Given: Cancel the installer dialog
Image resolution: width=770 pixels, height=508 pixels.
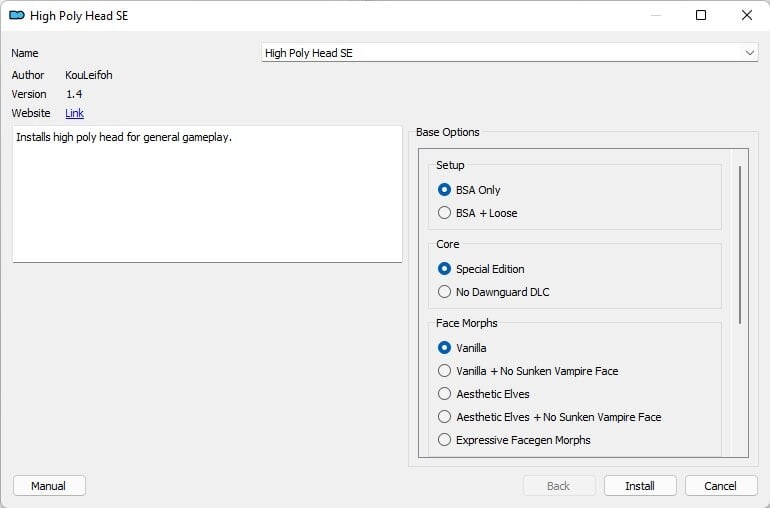Looking at the screenshot, I should (x=721, y=486).
